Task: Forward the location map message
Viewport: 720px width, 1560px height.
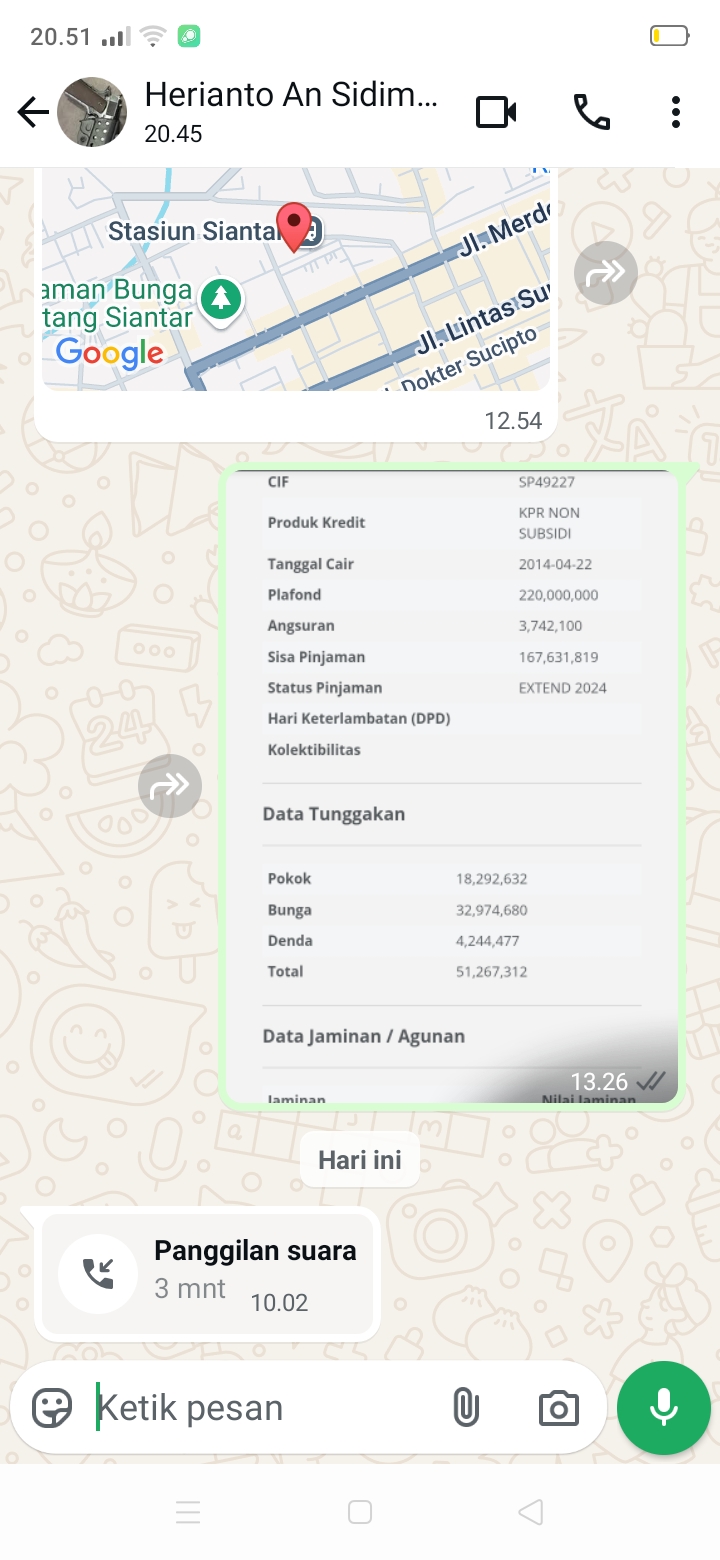Action: coord(605,273)
